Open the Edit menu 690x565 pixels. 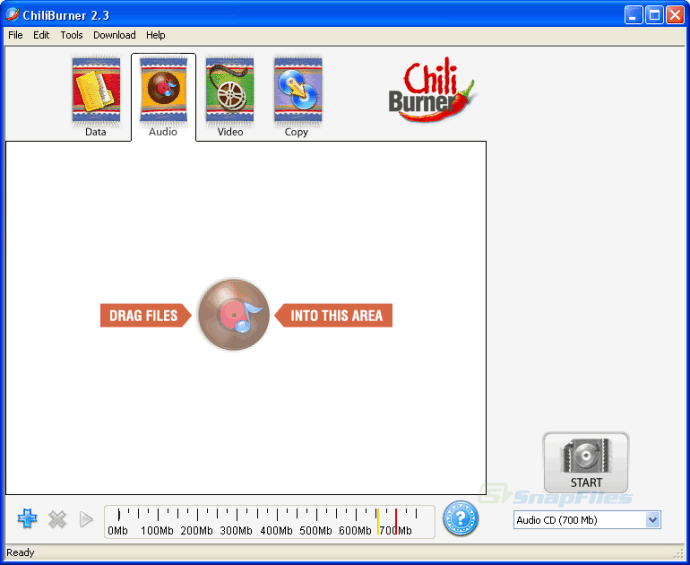(41, 35)
